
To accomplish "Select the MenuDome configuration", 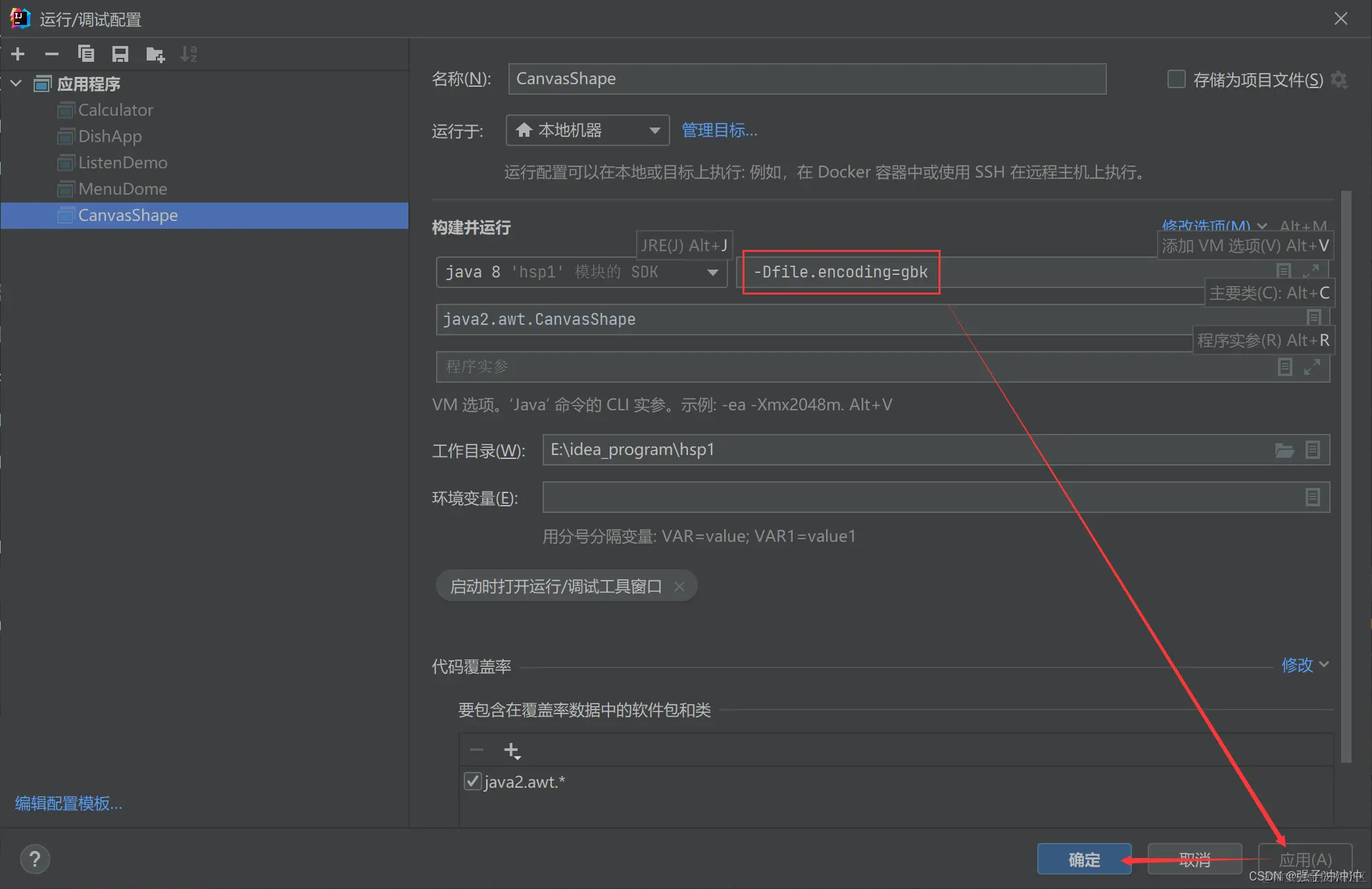I will [x=122, y=189].
